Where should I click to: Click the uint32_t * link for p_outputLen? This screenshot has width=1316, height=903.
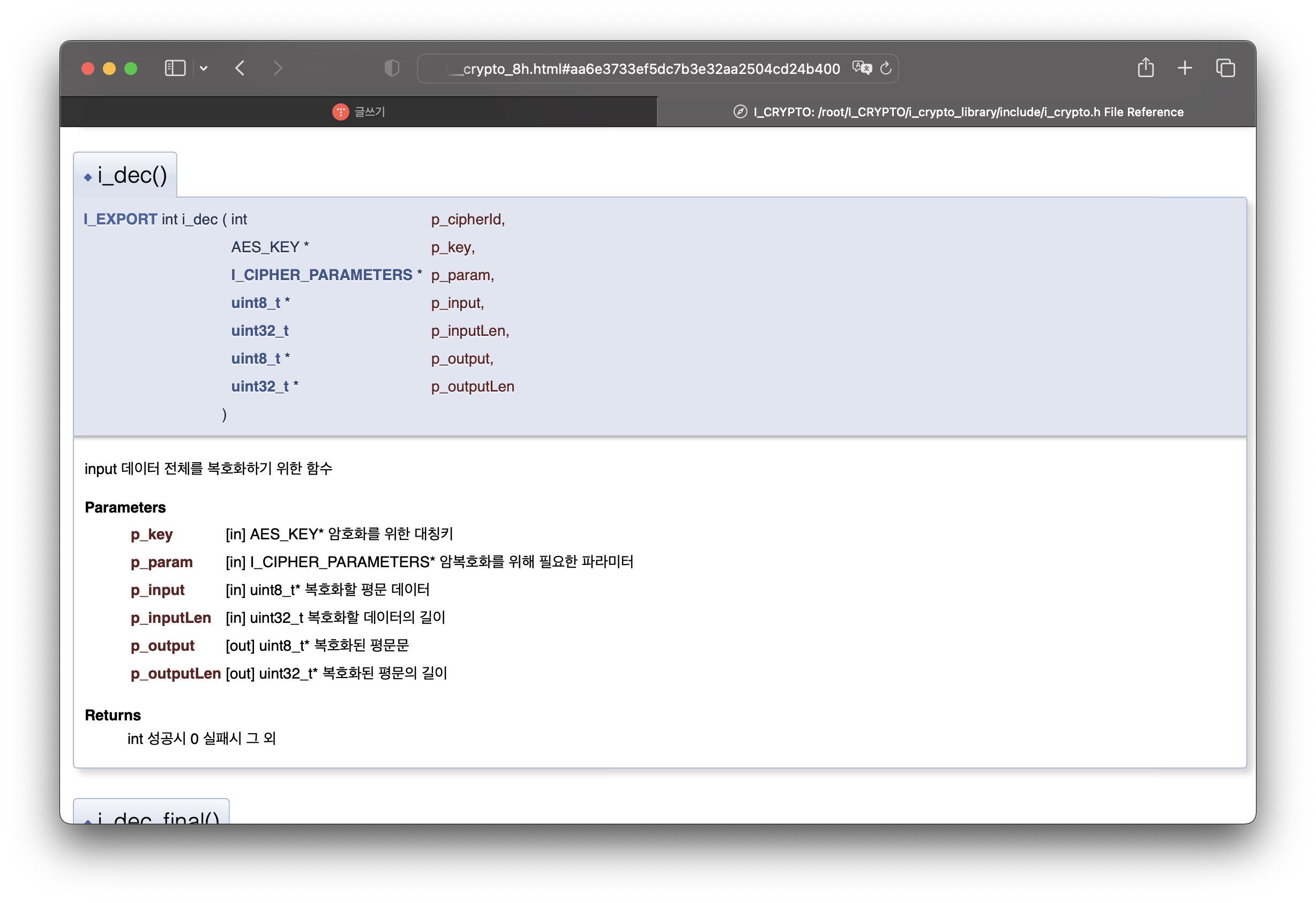coord(259,387)
